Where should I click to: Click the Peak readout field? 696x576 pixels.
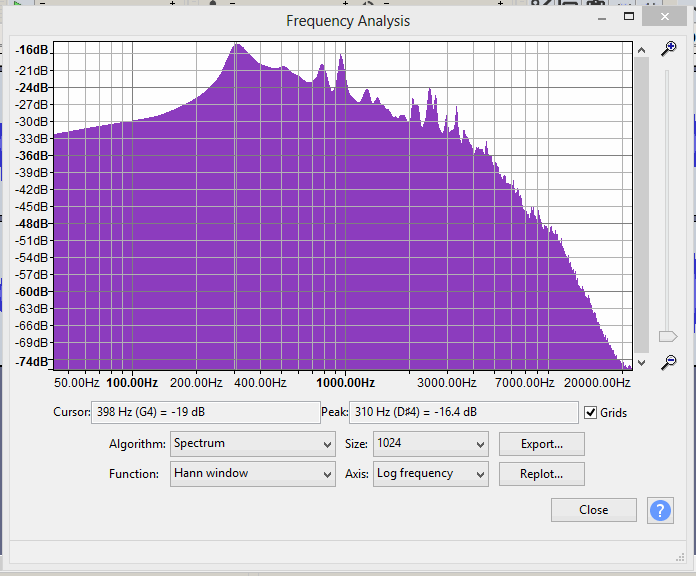coord(464,412)
